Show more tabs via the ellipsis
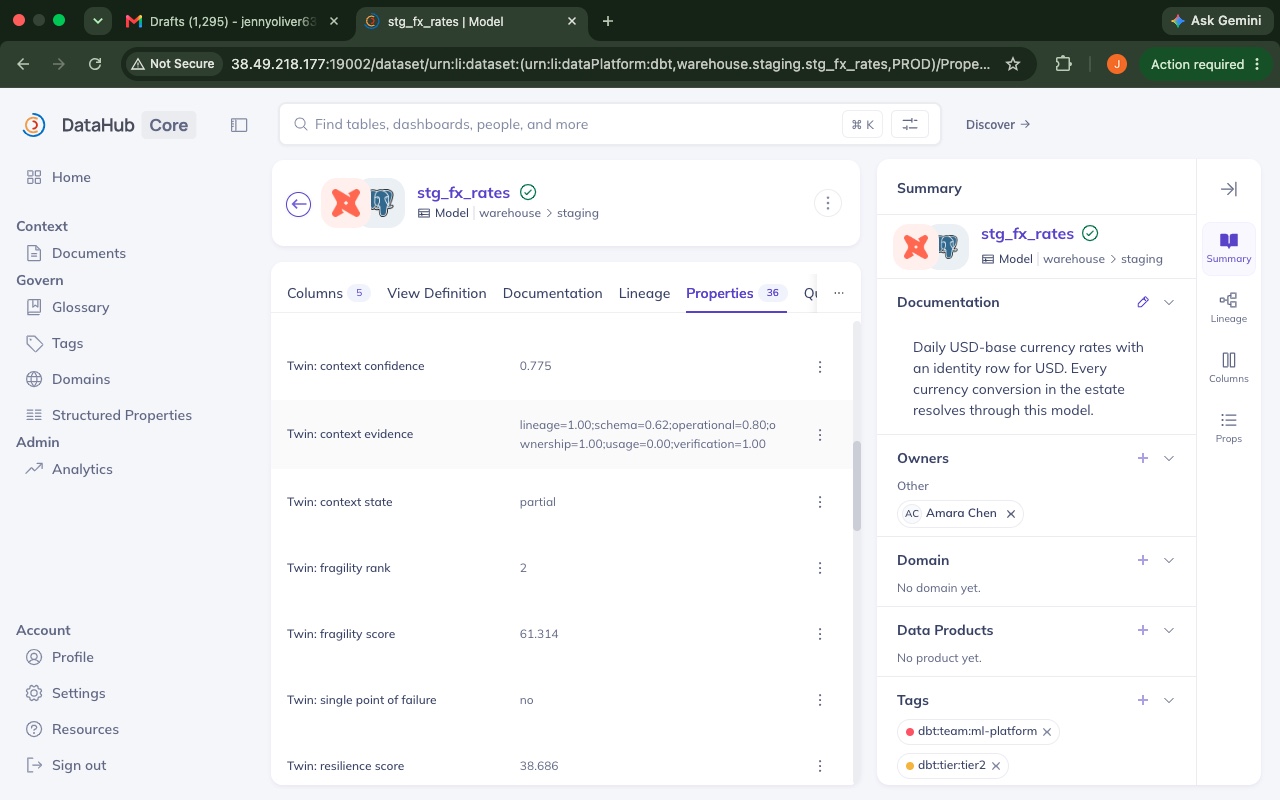Viewport: 1280px width, 800px height. point(839,293)
